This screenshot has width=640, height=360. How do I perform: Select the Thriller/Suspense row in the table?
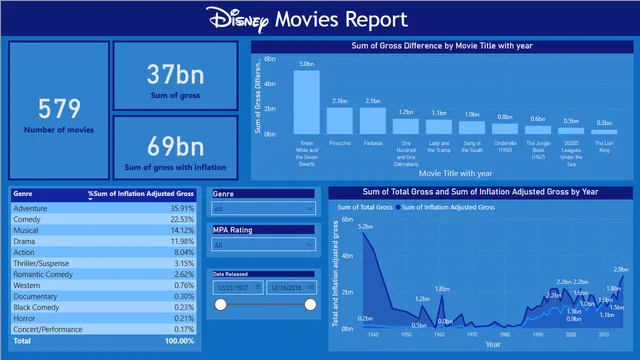point(104,263)
